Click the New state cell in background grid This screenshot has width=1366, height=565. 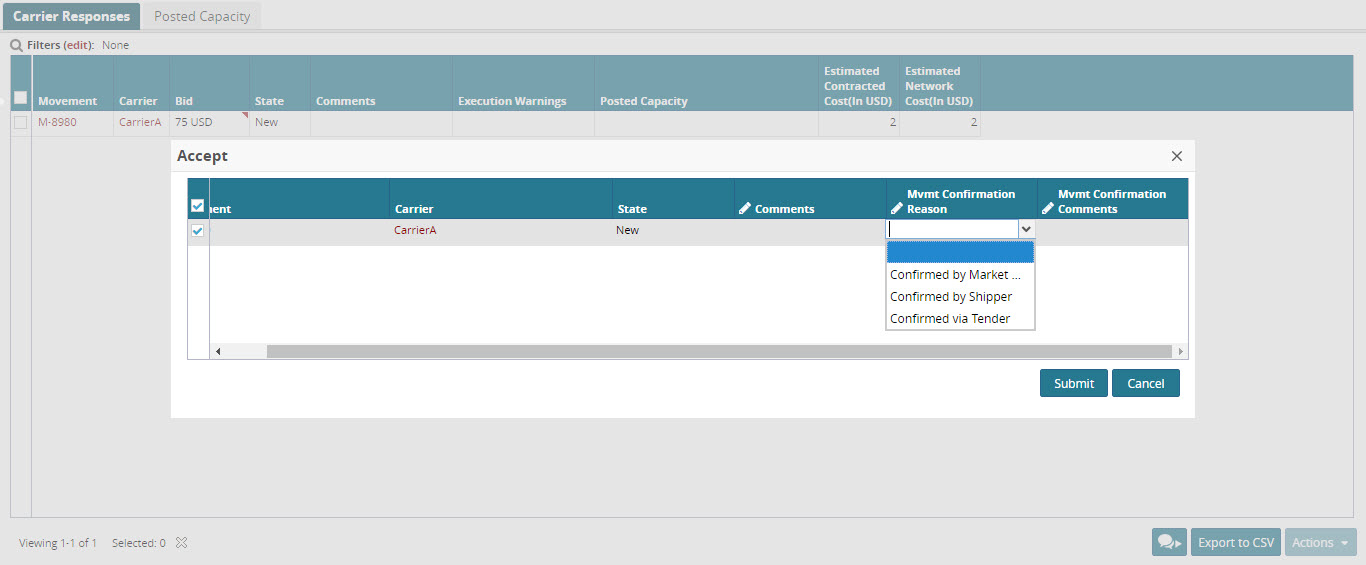280,122
